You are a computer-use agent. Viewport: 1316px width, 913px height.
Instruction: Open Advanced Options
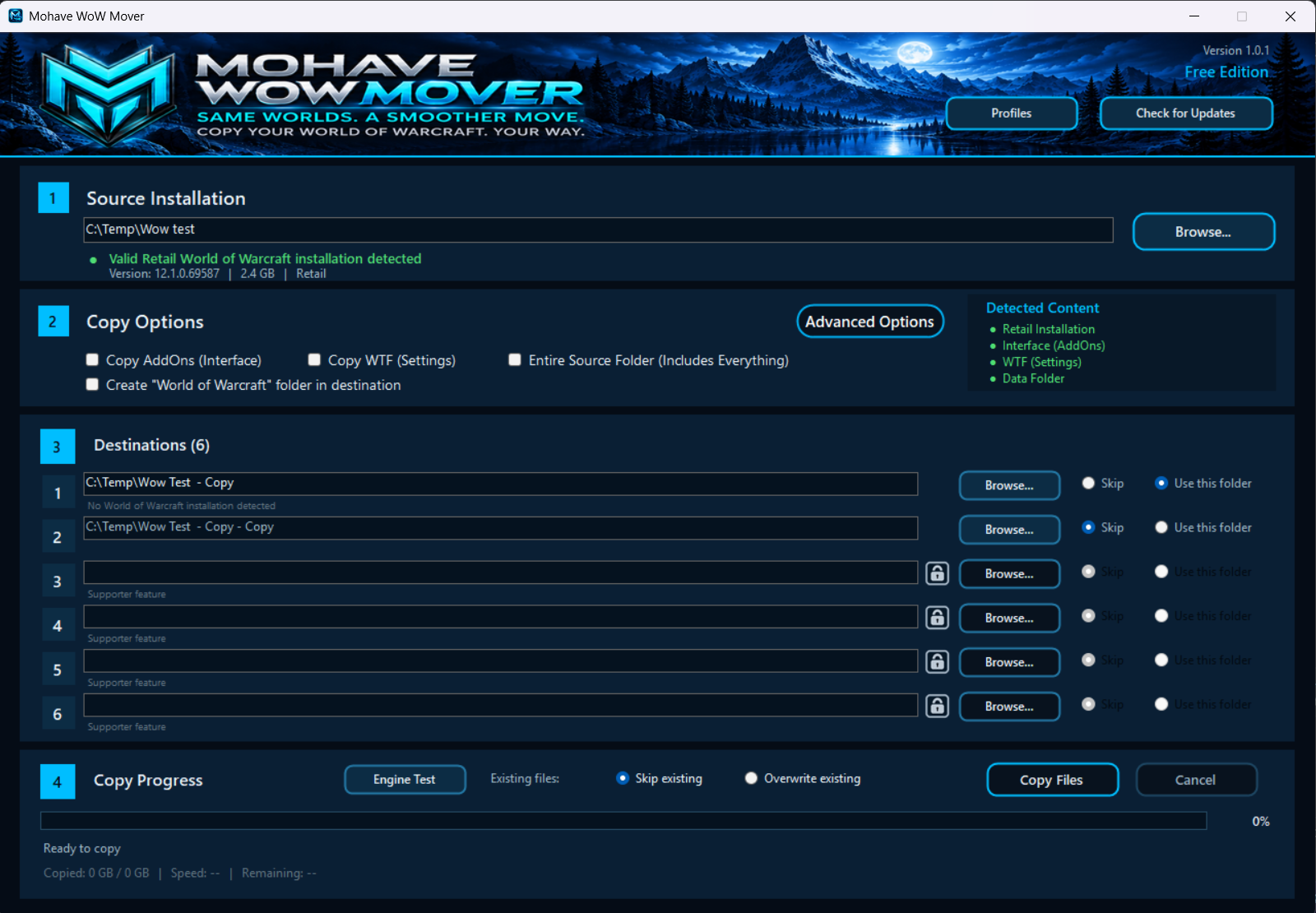click(x=870, y=322)
